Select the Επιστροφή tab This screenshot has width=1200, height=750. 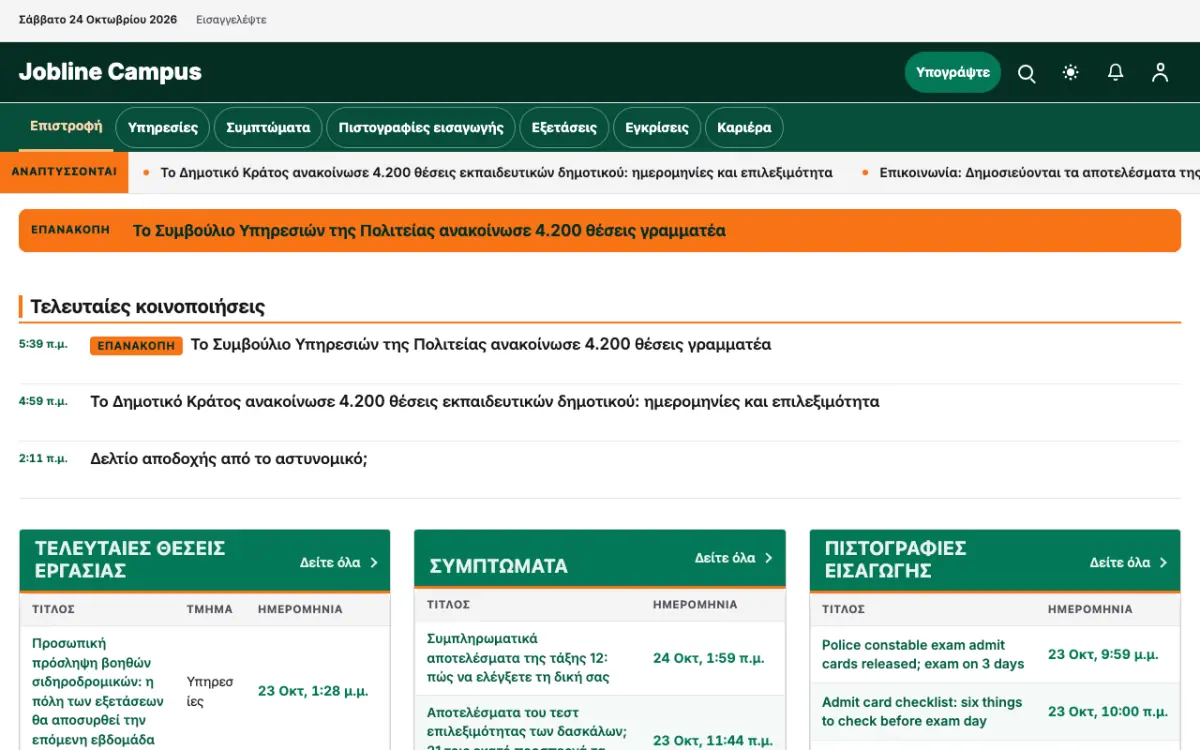66,126
